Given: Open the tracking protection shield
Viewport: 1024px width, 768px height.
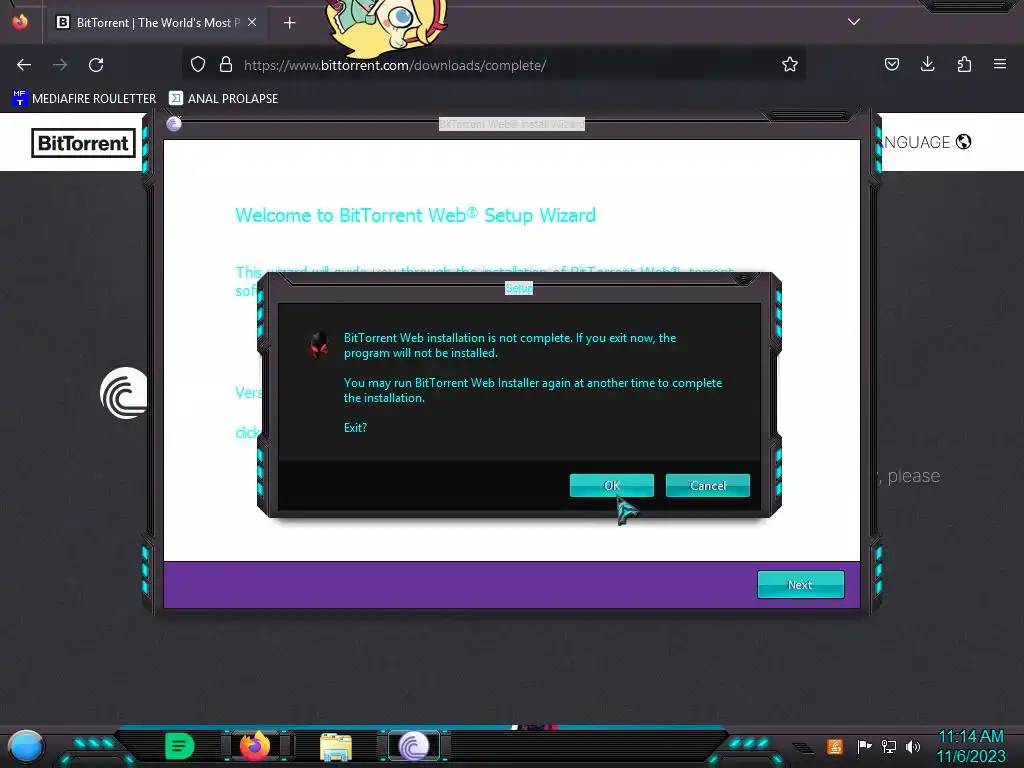Looking at the screenshot, I should (x=198, y=64).
